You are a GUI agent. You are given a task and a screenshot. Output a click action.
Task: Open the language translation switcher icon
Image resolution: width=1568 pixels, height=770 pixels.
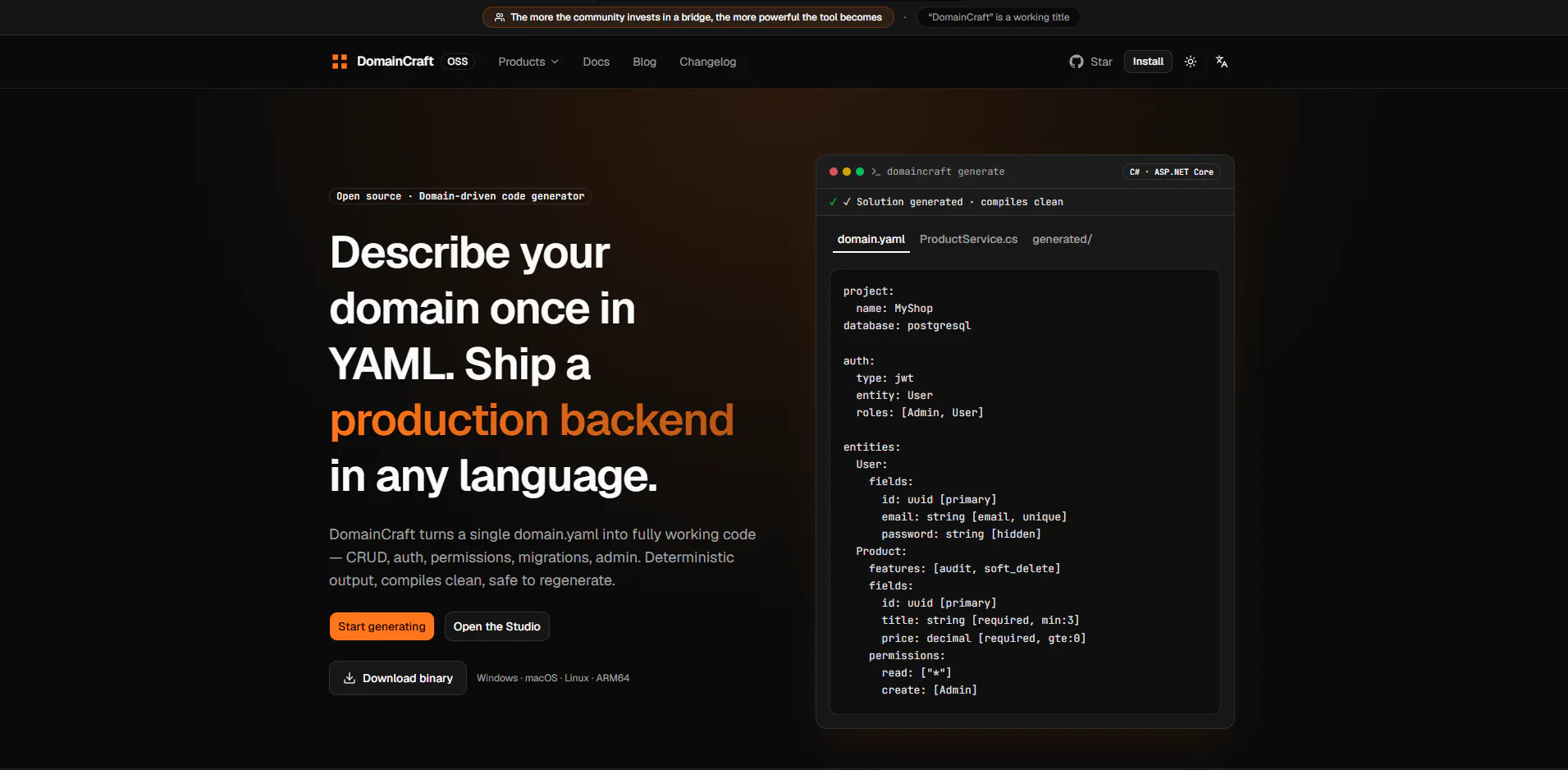point(1222,62)
